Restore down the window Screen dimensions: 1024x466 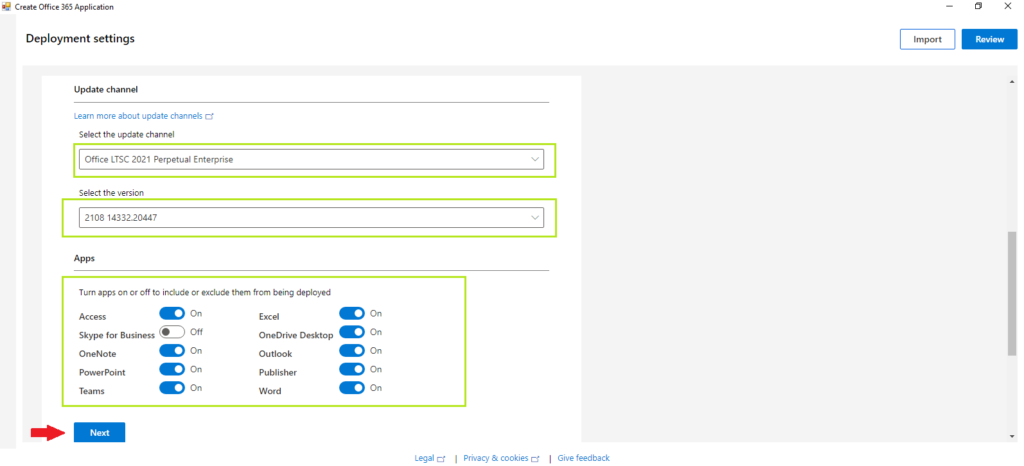978,7
